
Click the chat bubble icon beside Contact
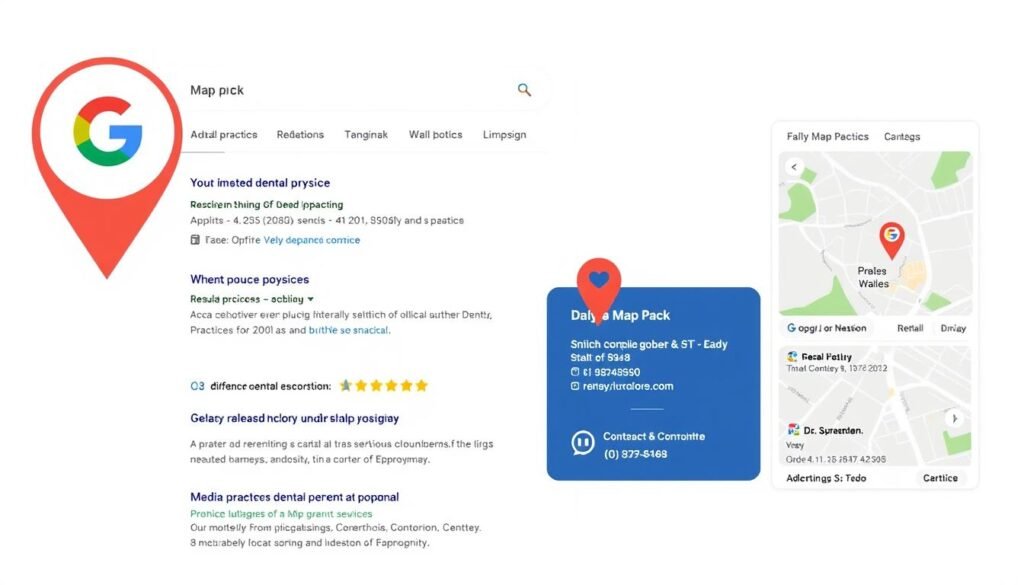(x=582, y=443)
